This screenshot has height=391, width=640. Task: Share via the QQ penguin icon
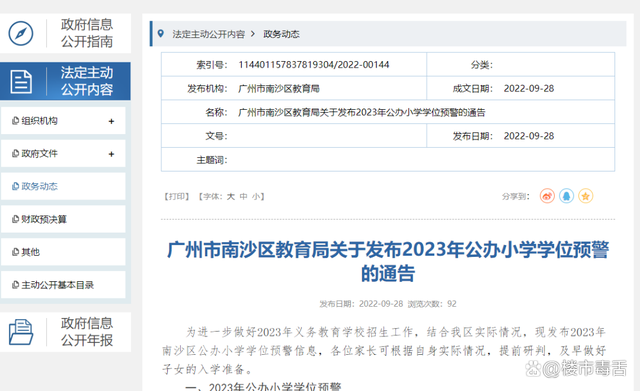[566, 196]
